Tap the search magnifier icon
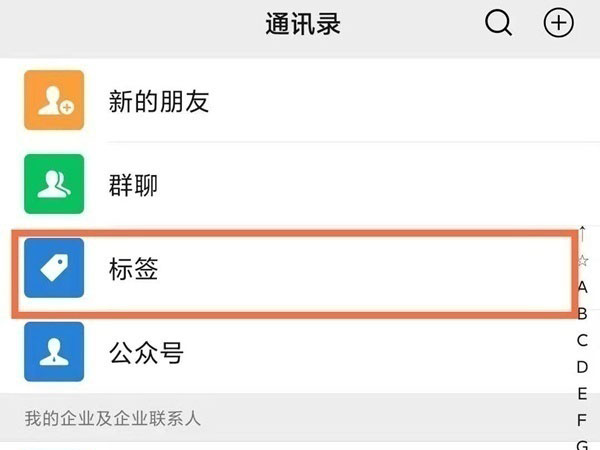Image resolution: width=600 pixels, height=450 pixels. click(x=498, y=24)
